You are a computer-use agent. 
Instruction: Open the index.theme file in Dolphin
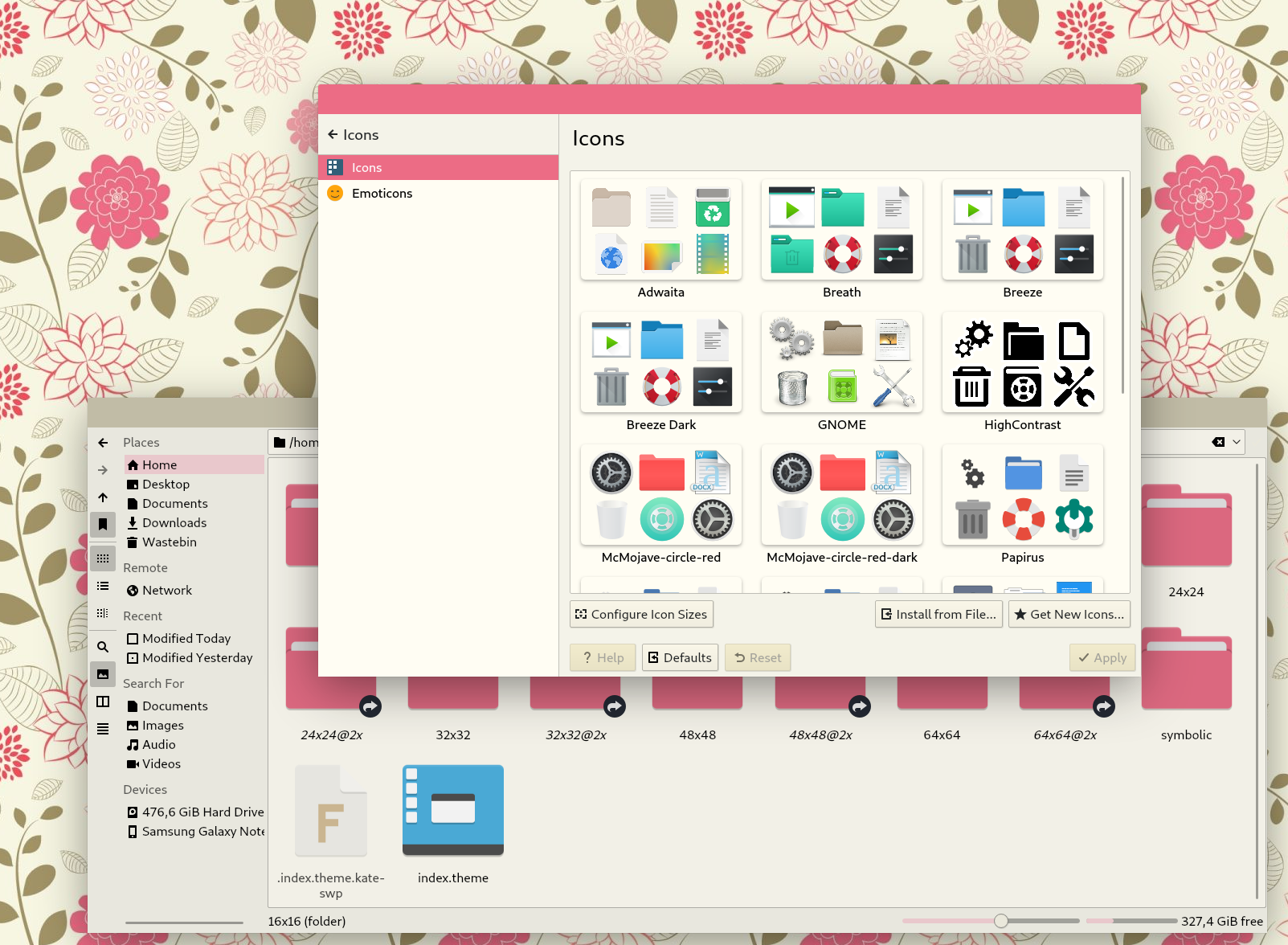click(x=453, y=824)
